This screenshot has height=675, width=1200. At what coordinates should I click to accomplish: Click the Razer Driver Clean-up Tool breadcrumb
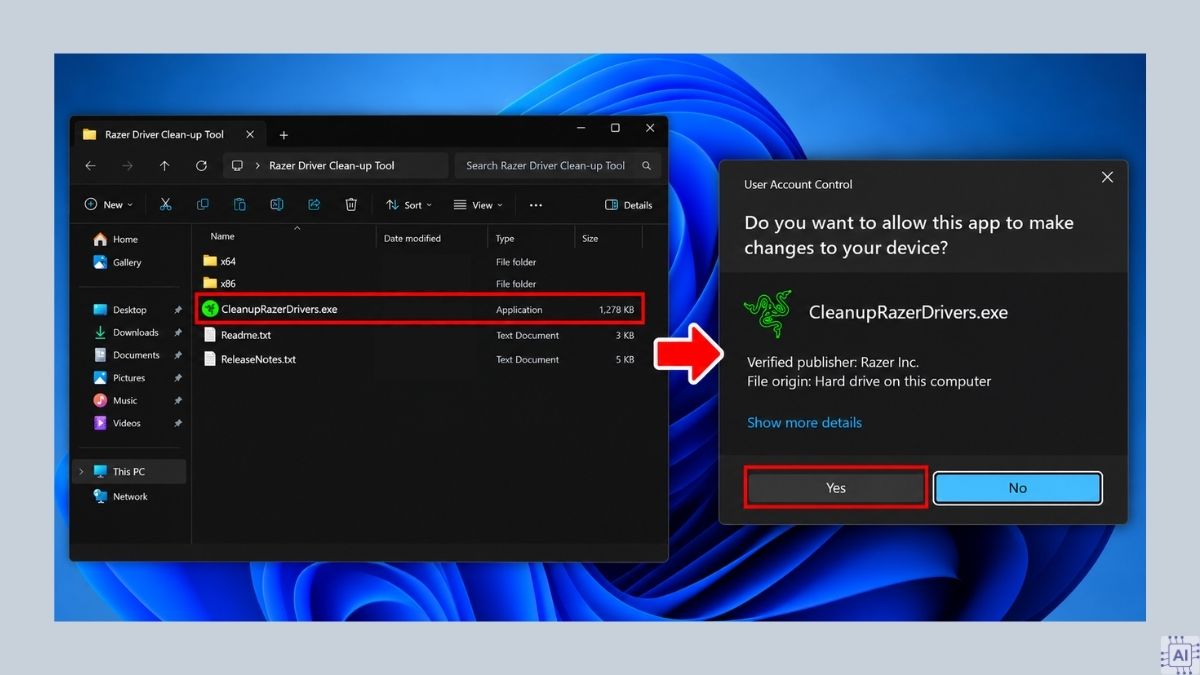[332, 166]
